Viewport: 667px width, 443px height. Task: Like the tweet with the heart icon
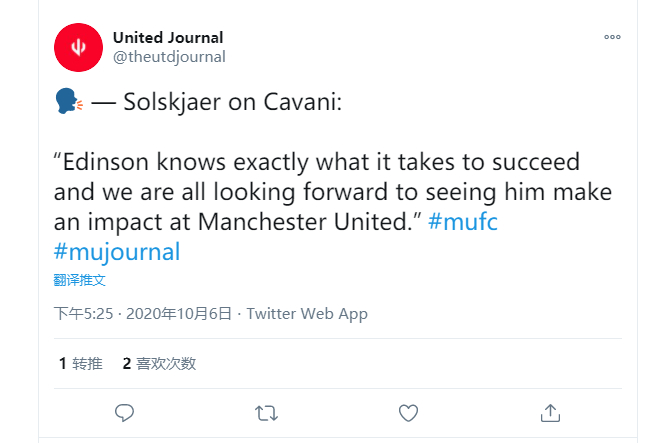coord(408,413)
